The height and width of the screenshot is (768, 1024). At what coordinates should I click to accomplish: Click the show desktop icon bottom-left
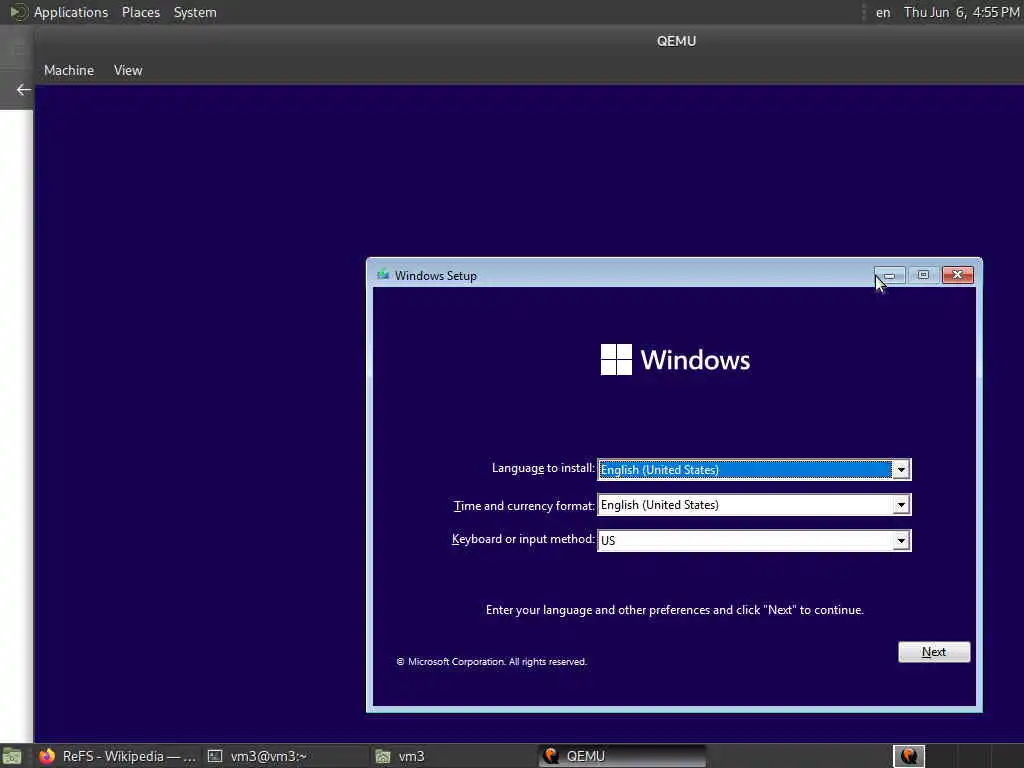click(x=12, y=757)
